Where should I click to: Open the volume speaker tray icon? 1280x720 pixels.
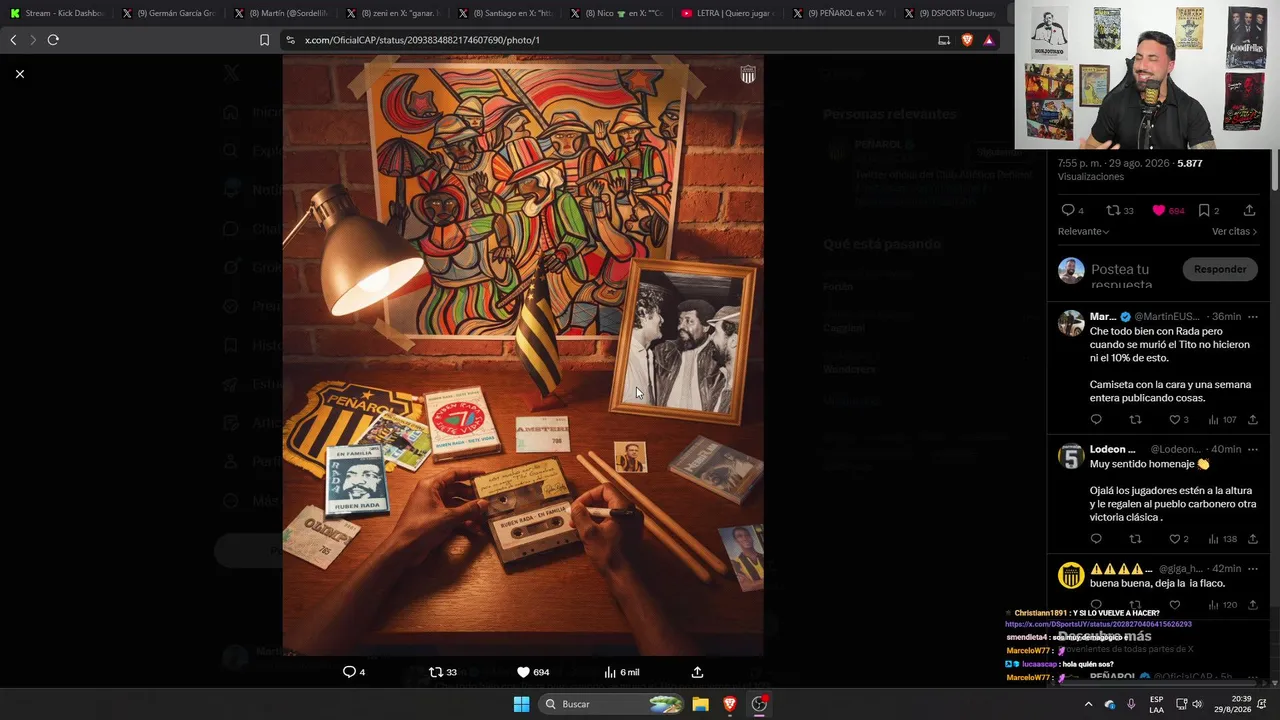point(1197,704)
